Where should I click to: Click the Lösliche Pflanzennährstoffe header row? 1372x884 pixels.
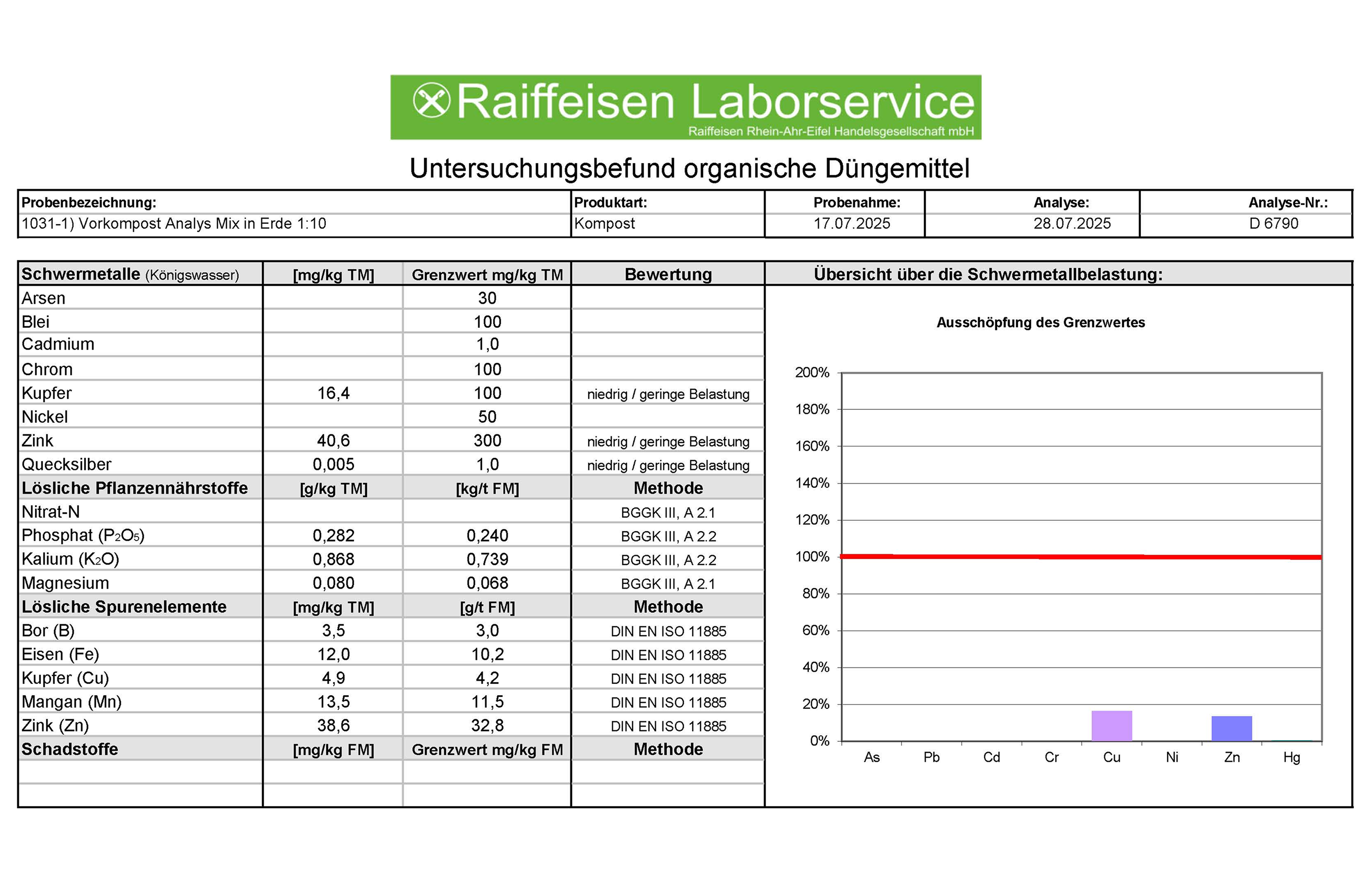134,488
